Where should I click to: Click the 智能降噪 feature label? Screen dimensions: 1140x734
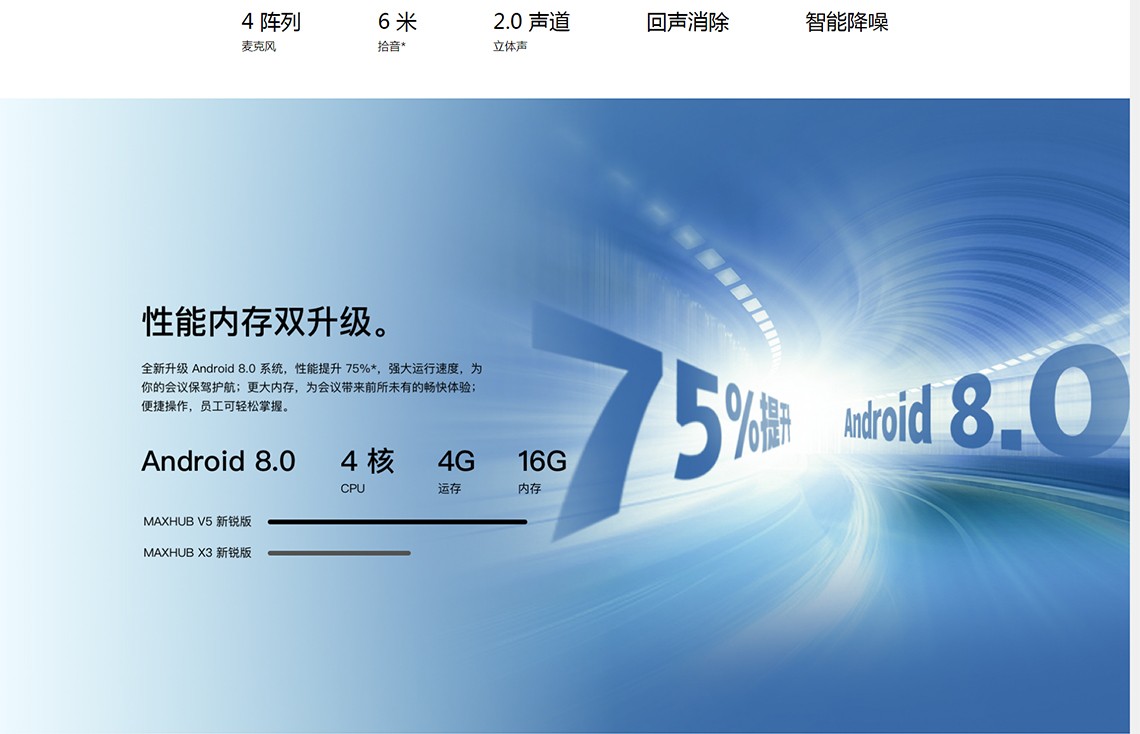pyautogui.click(x=846, y=22)
